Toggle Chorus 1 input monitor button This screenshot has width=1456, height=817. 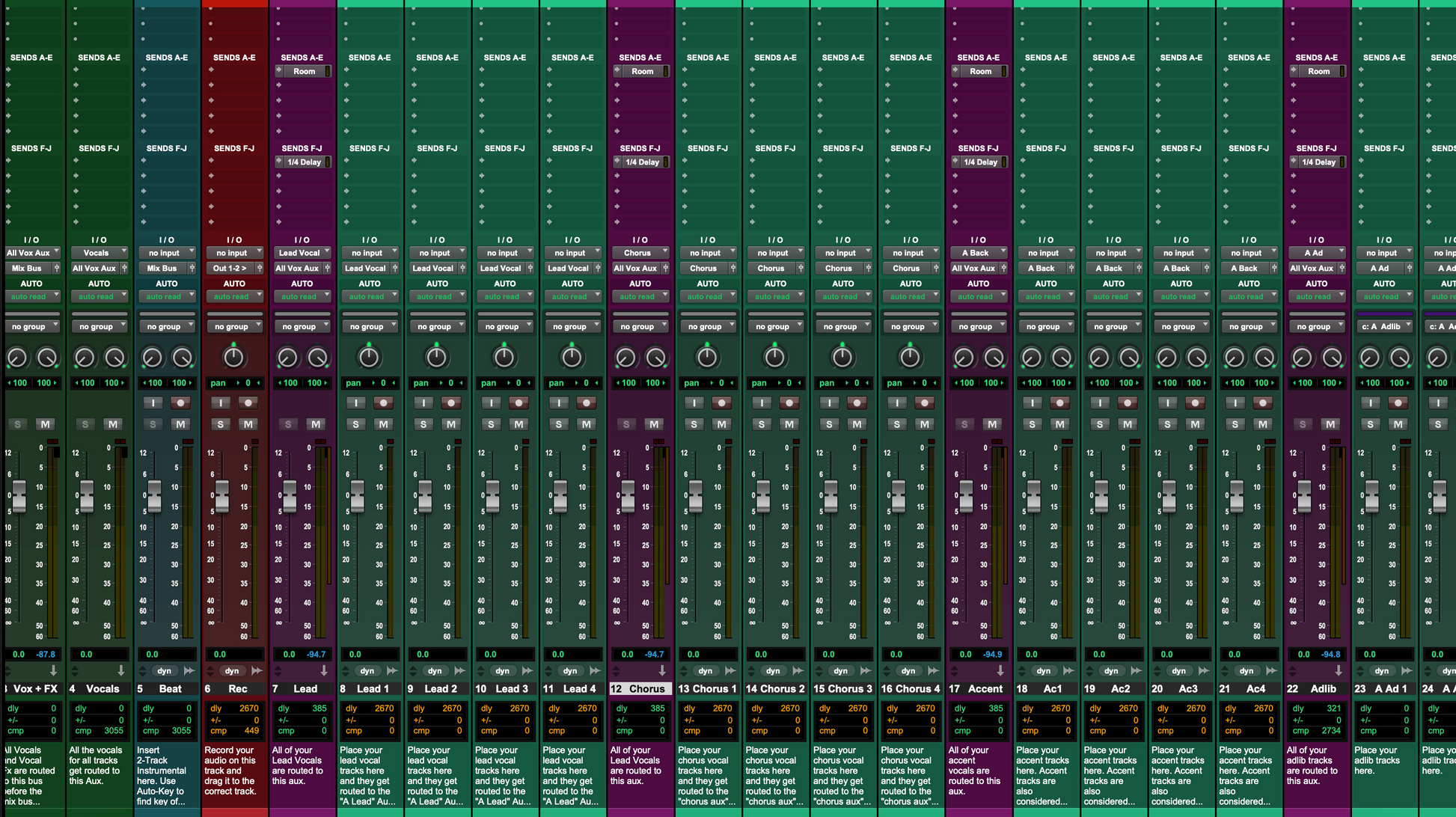[694, 403]
